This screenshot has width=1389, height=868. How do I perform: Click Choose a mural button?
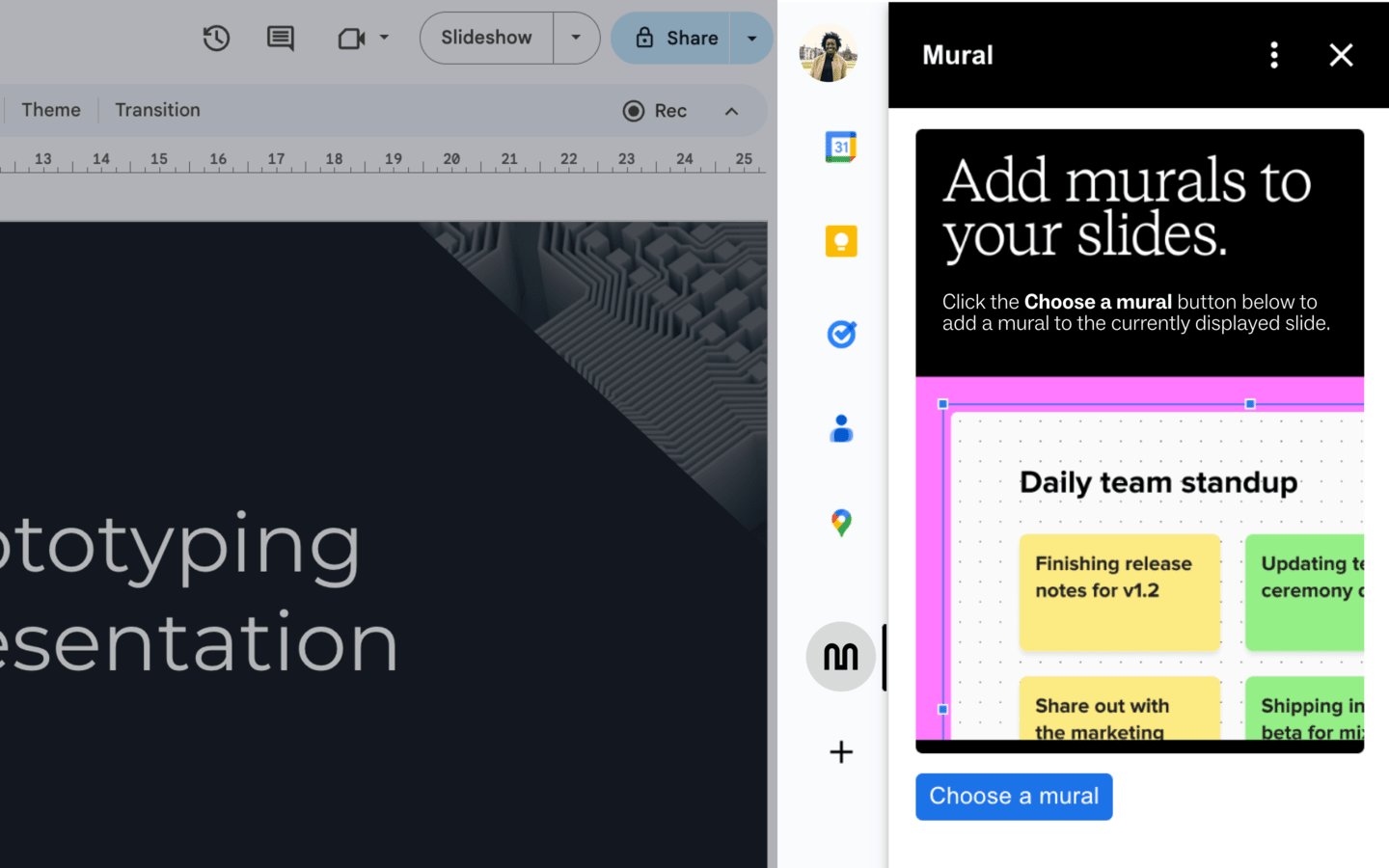[x=1014, y=797]
